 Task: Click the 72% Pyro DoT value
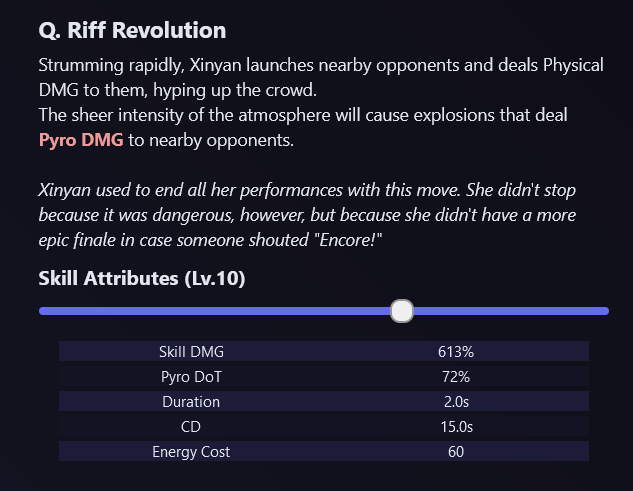[454, 376]
